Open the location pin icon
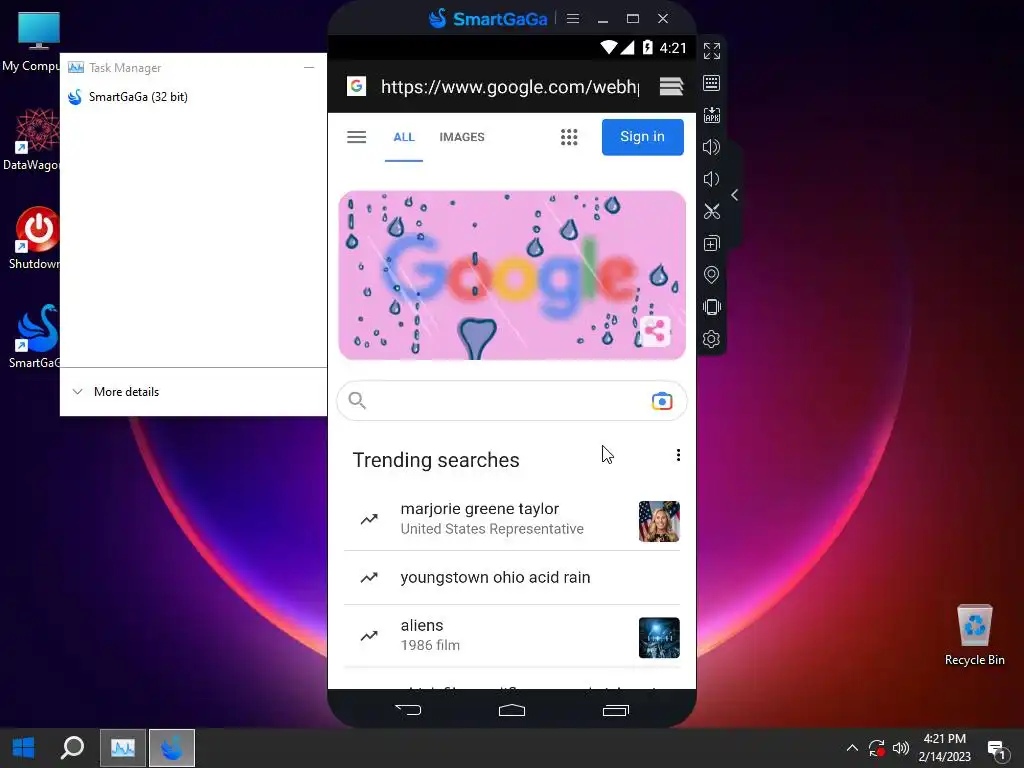 (x=711, y=275)
